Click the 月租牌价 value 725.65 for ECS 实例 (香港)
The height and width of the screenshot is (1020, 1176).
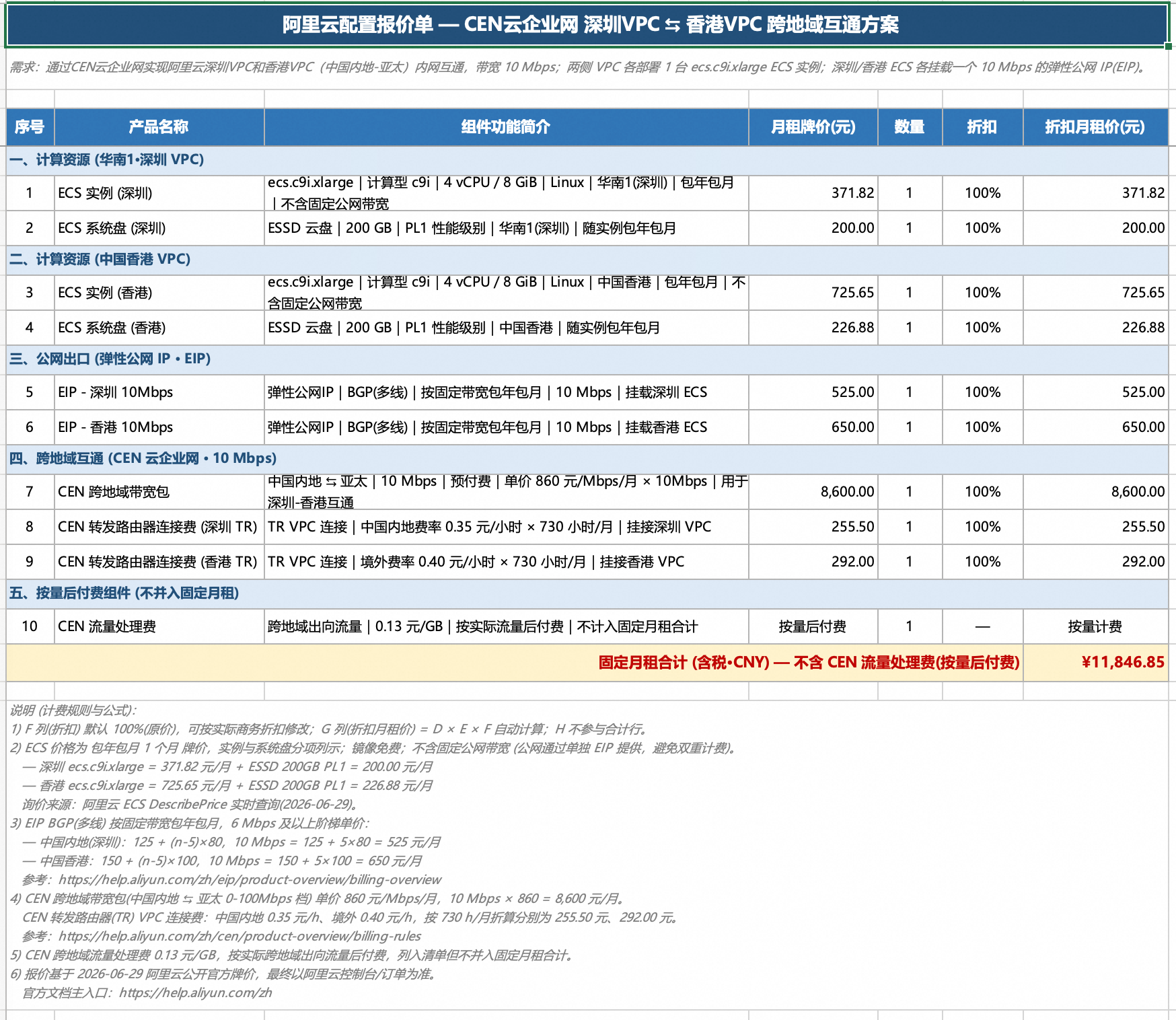813,293
